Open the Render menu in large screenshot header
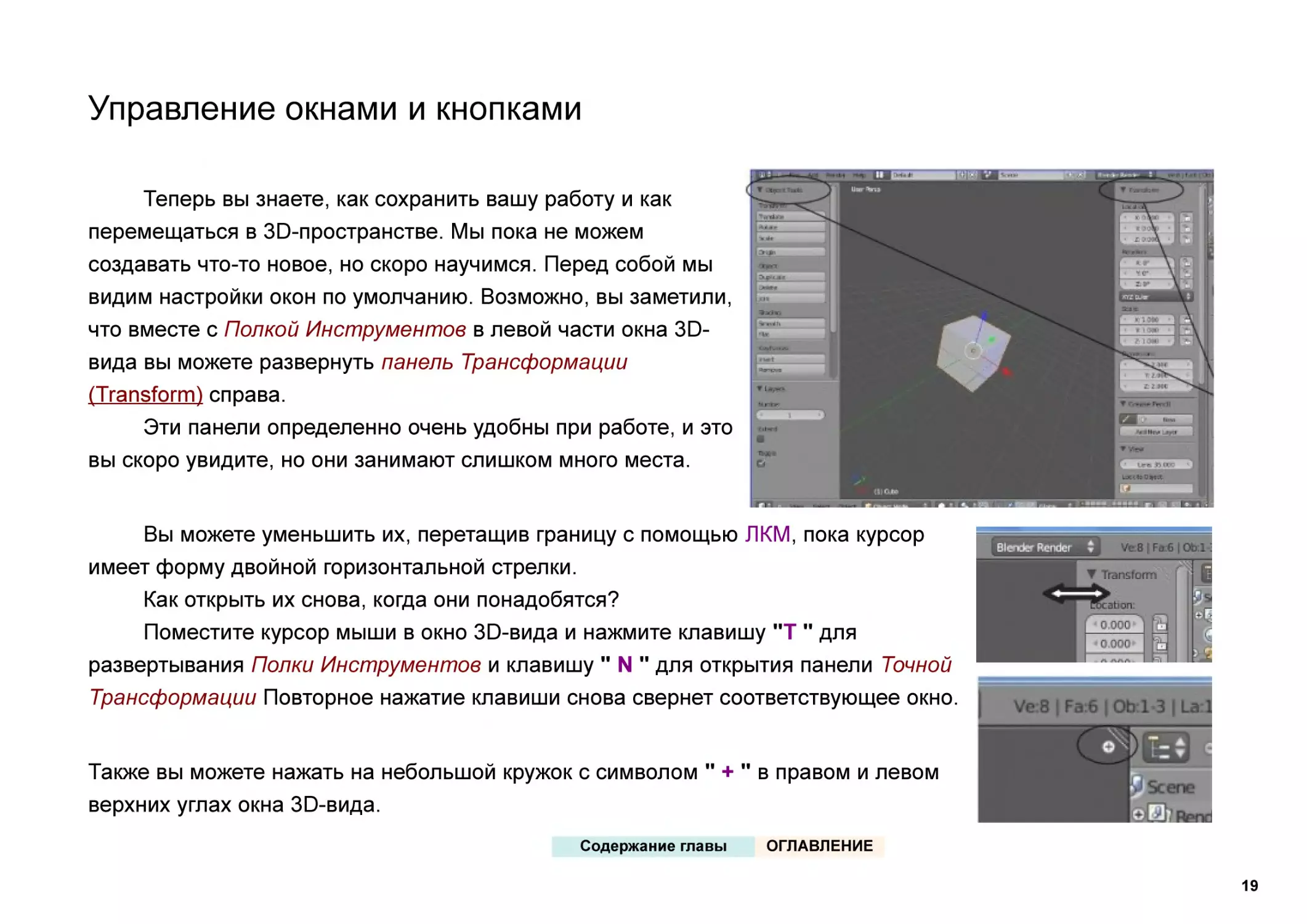This screenshot has height=924, width=1307. pos(835,175)
